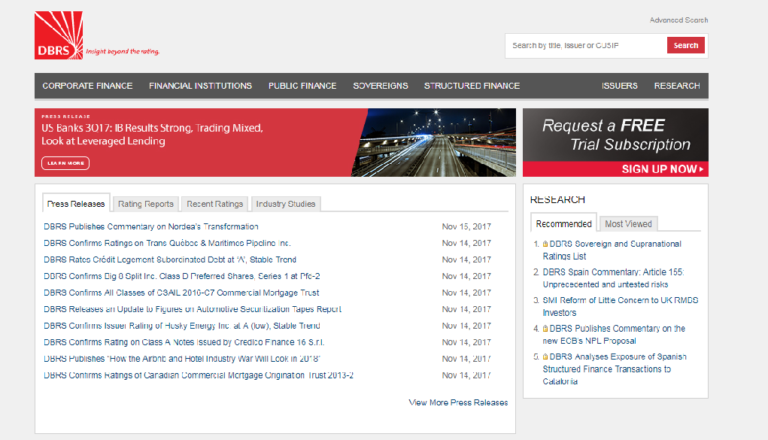The image size is (768, 440).
Task: Open Credico Finance 16 S.r.l. link
Action: [184, 342]
